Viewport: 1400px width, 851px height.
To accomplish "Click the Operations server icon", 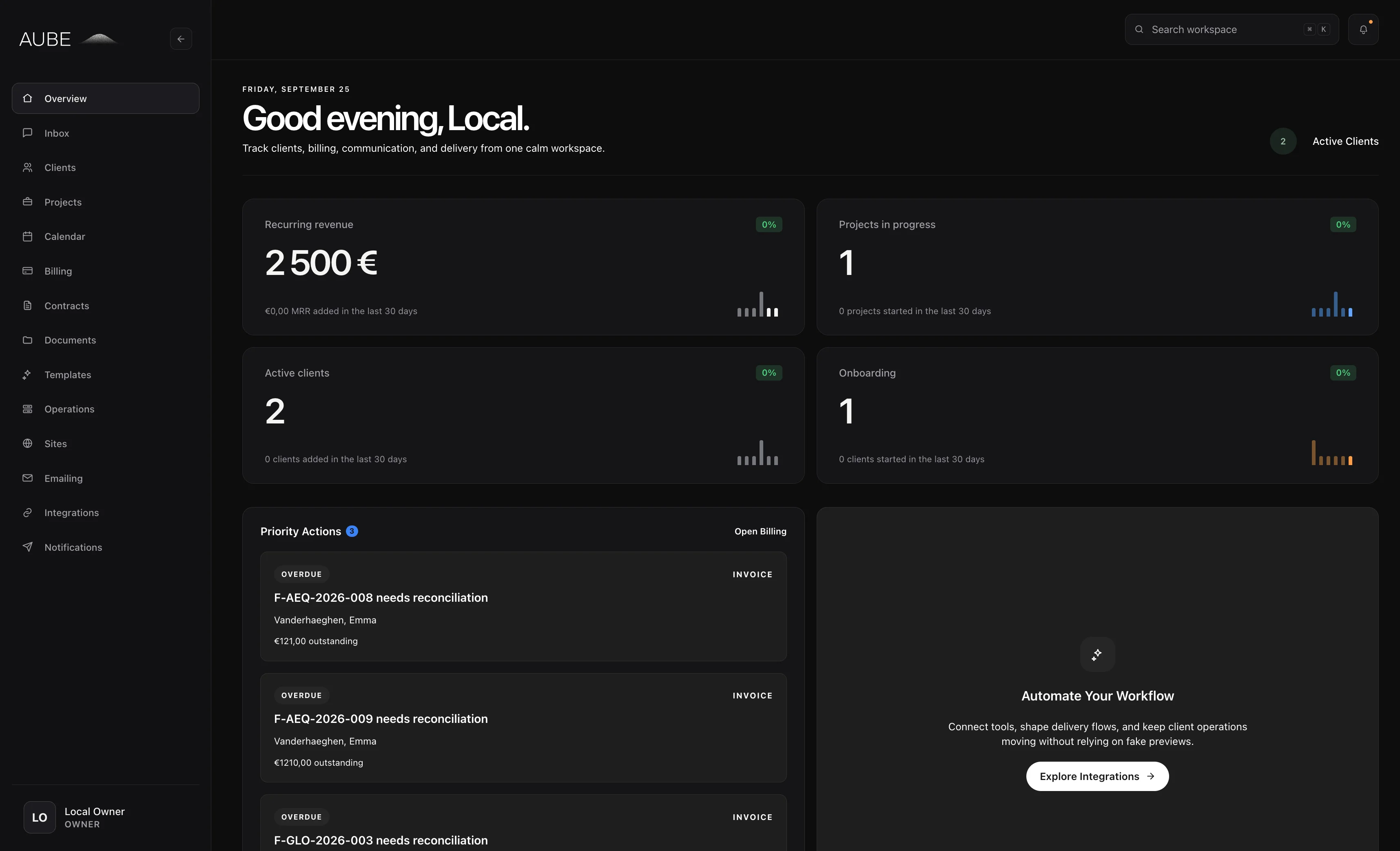I will (27, 409).
